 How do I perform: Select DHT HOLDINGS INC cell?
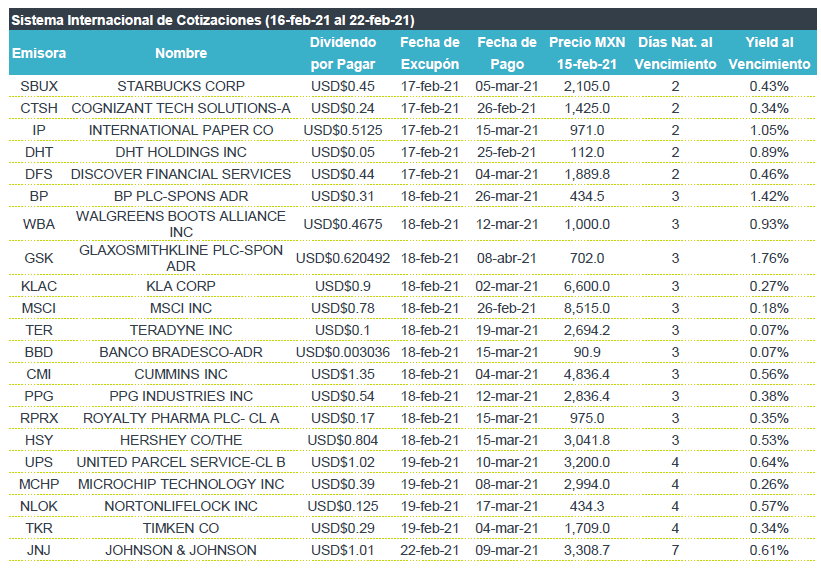tap(181, 152)
